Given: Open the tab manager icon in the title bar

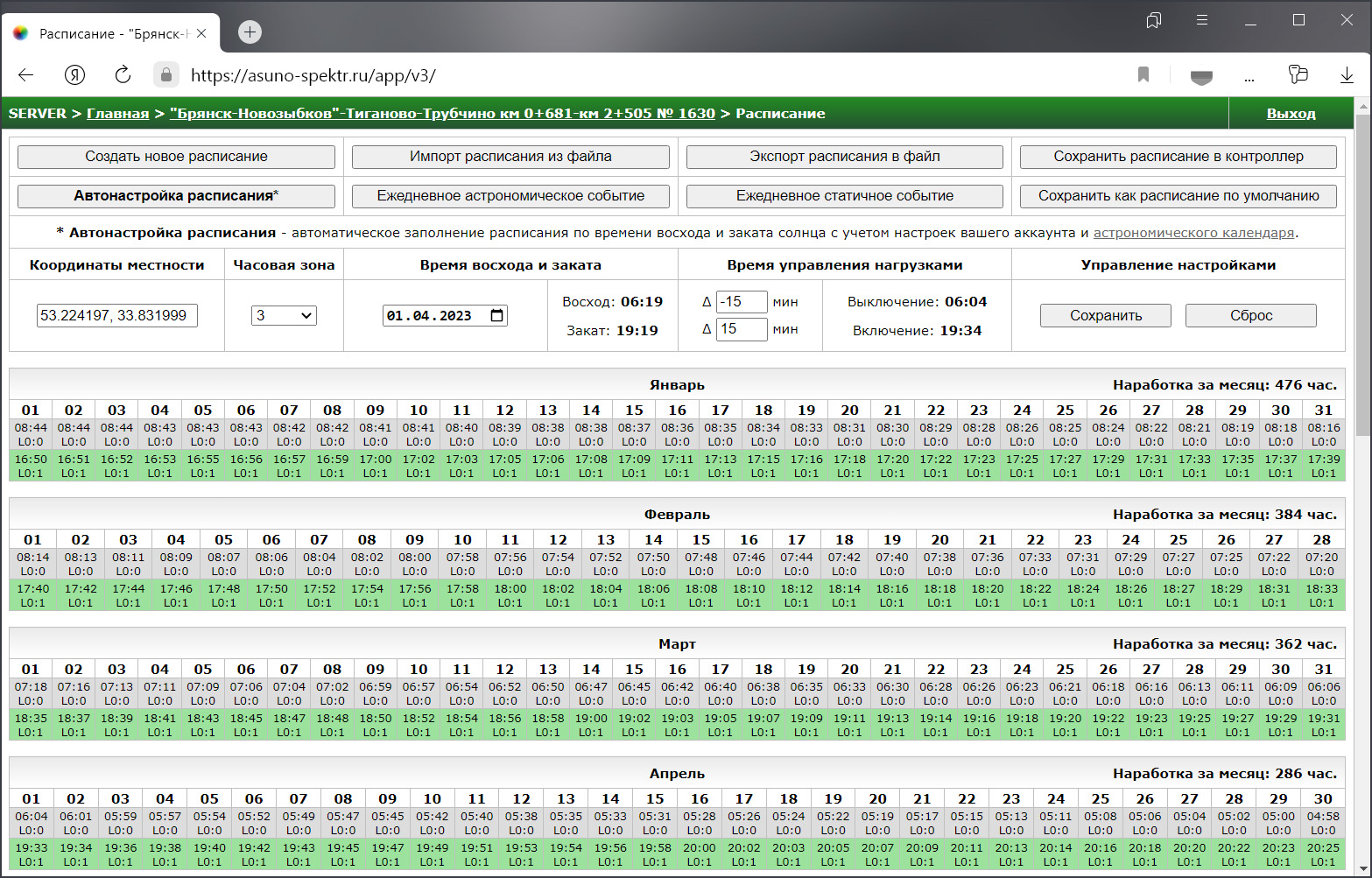Looking at the screenshot, I should [1154, 20].
